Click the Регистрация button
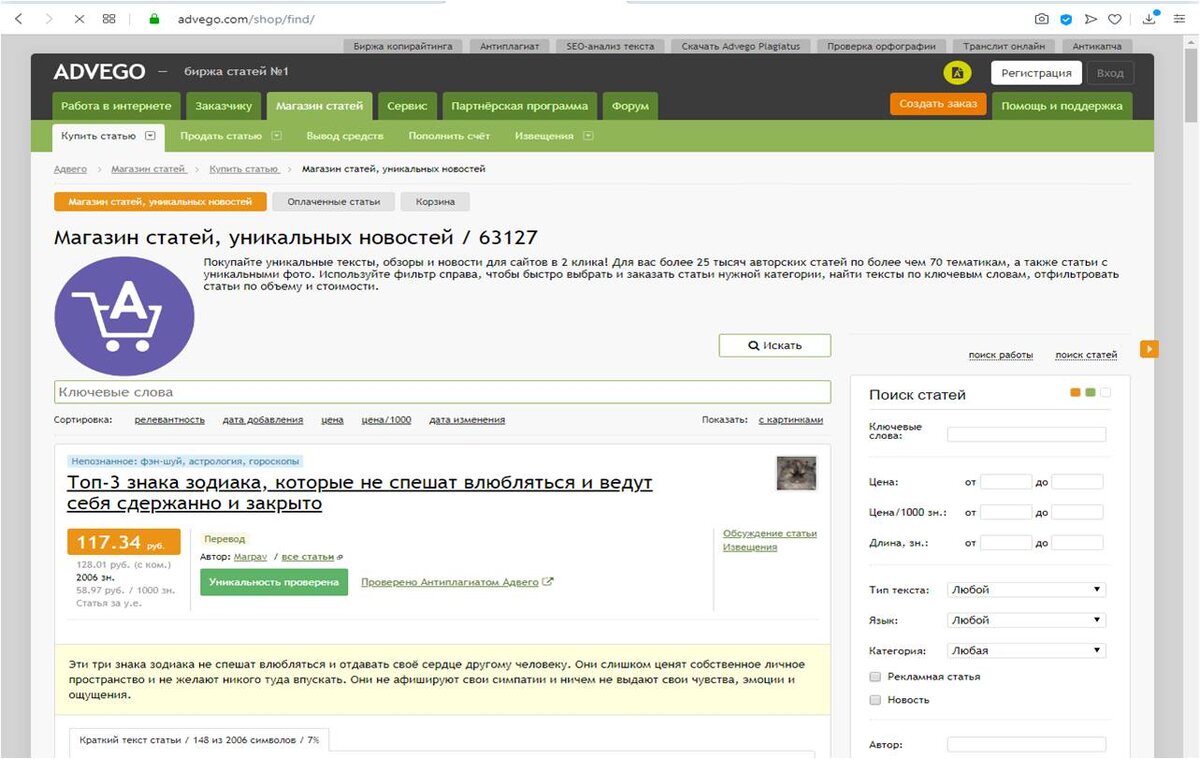 1037,73
